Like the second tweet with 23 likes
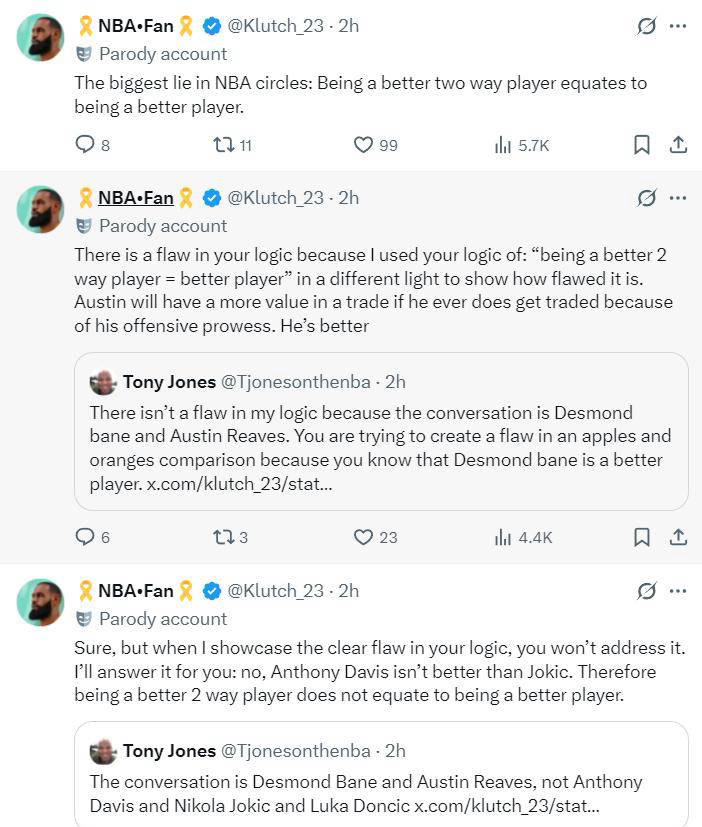Viewport: 702px width, 827px height. coord(364,537)
